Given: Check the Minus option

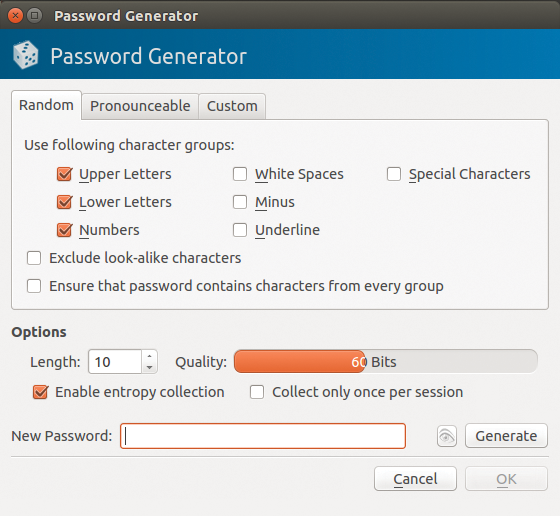Looking at the screenshot, I should [240, 202].
